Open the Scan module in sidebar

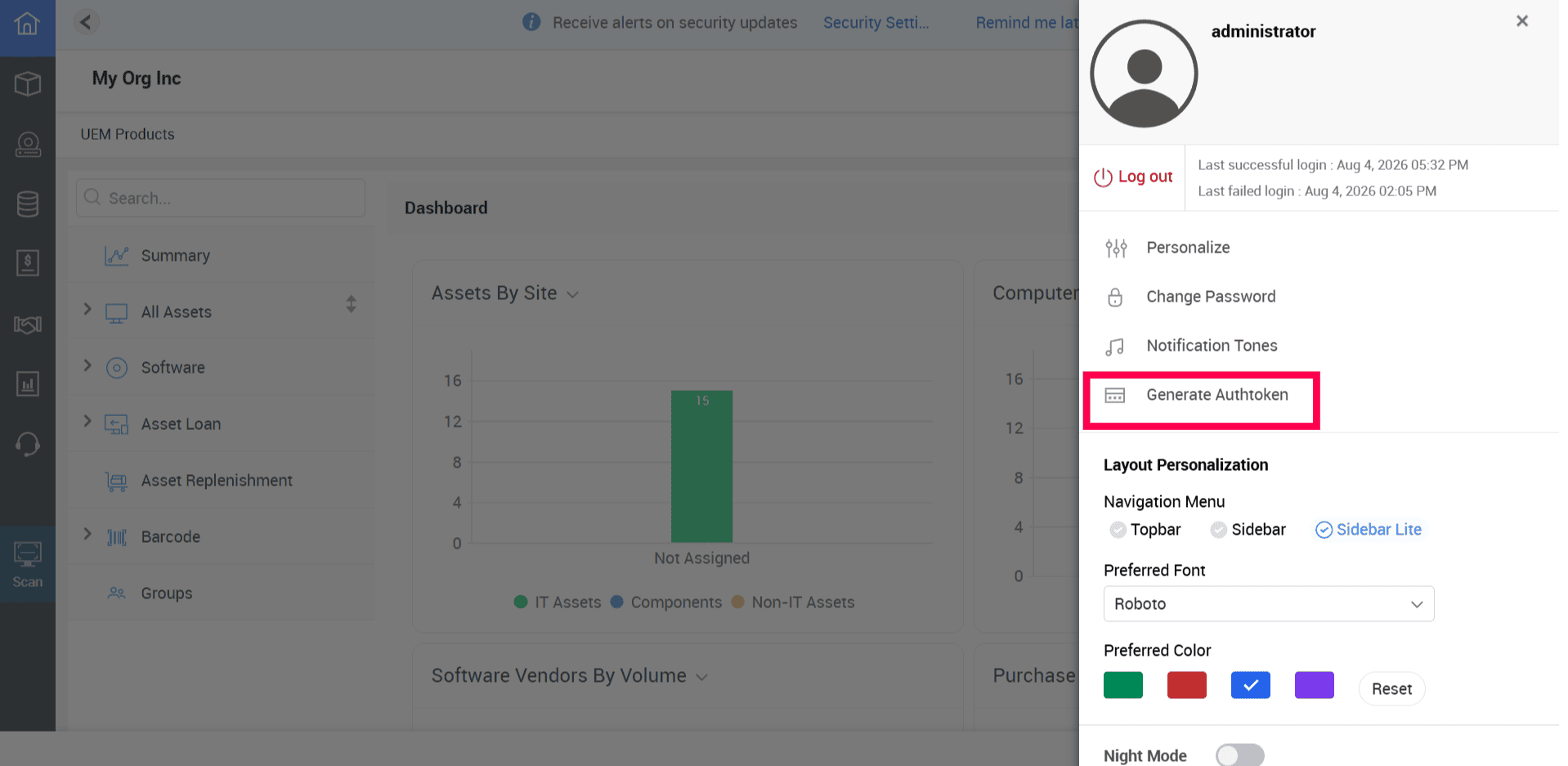[27, 565]
